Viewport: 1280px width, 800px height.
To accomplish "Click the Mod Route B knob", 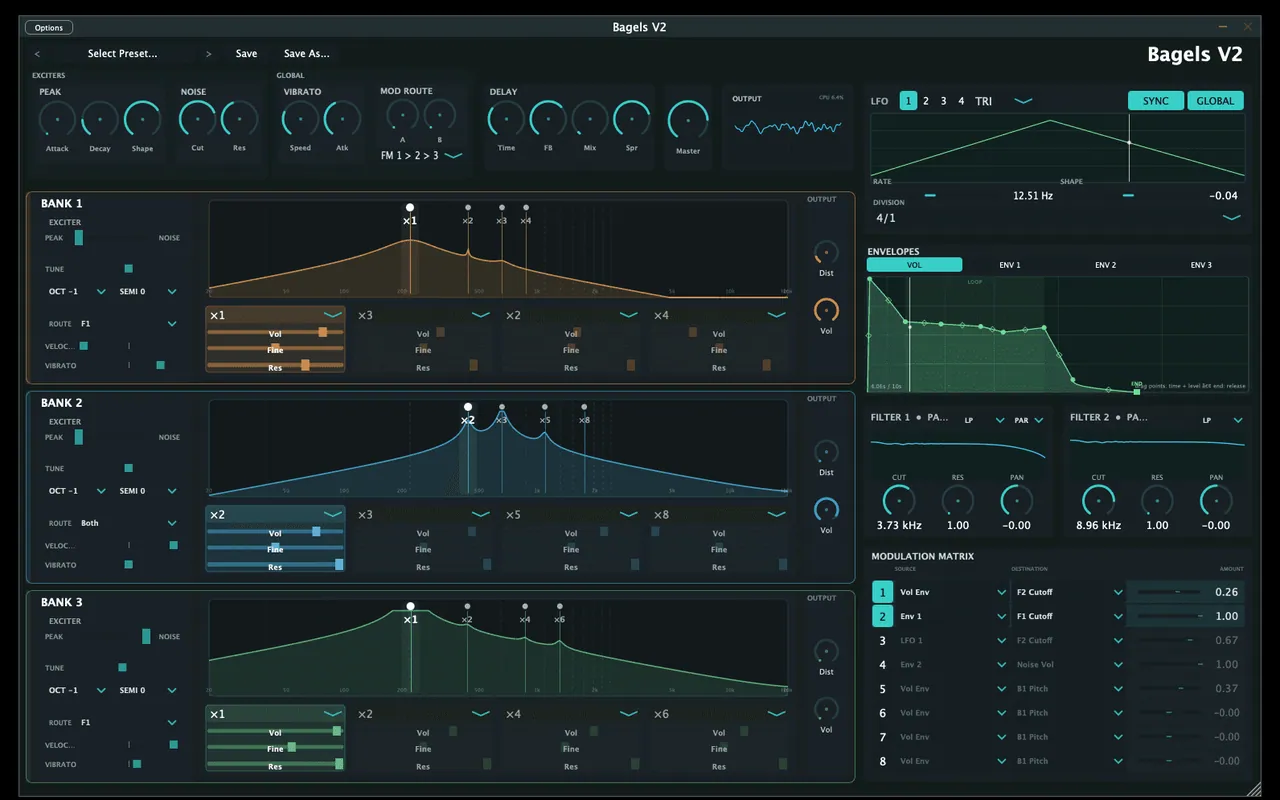I will point(439,116).
